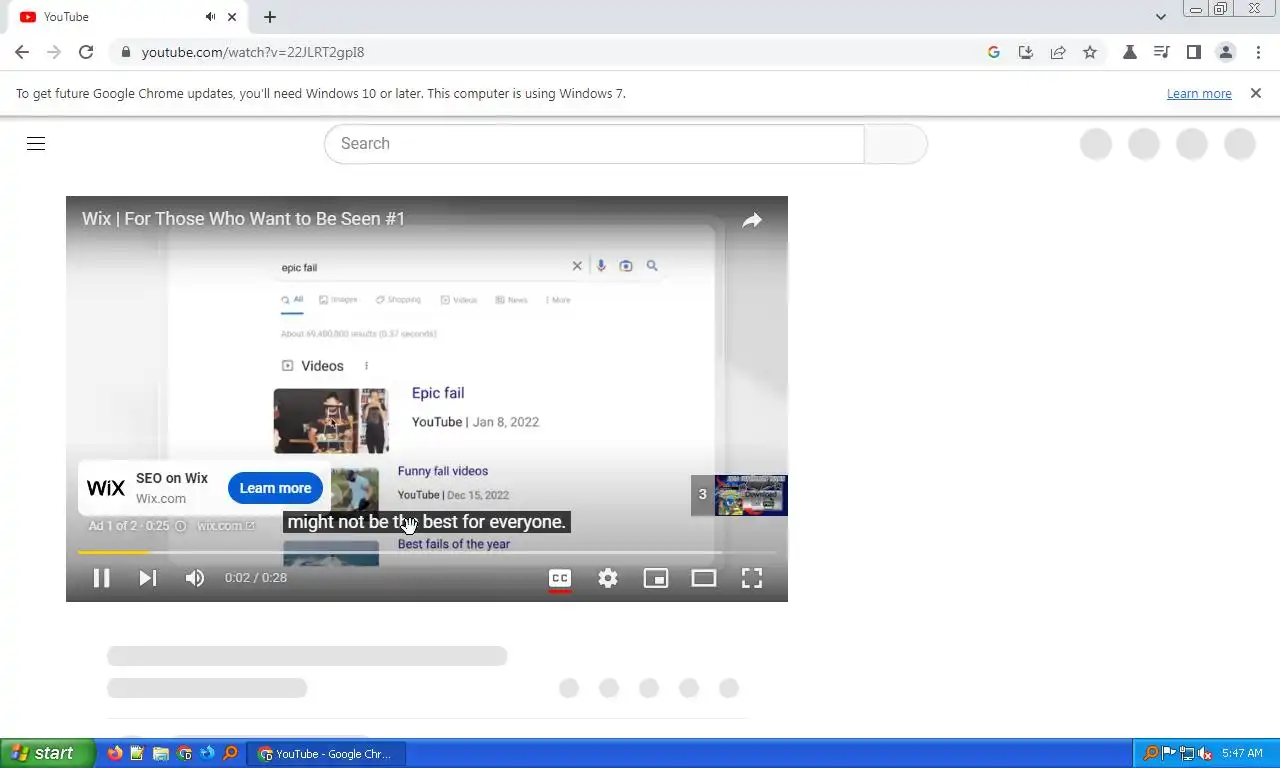Go back to previous page
The height and width of the screenshot is (768, 1280).
click(x=22, y=52)
